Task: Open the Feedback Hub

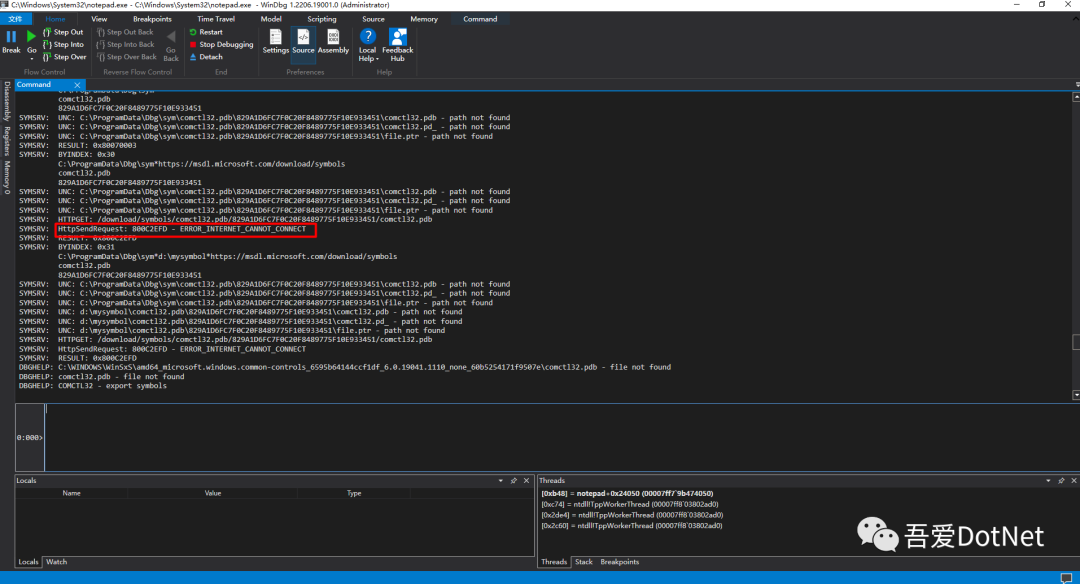Action: tap(397, 45)
